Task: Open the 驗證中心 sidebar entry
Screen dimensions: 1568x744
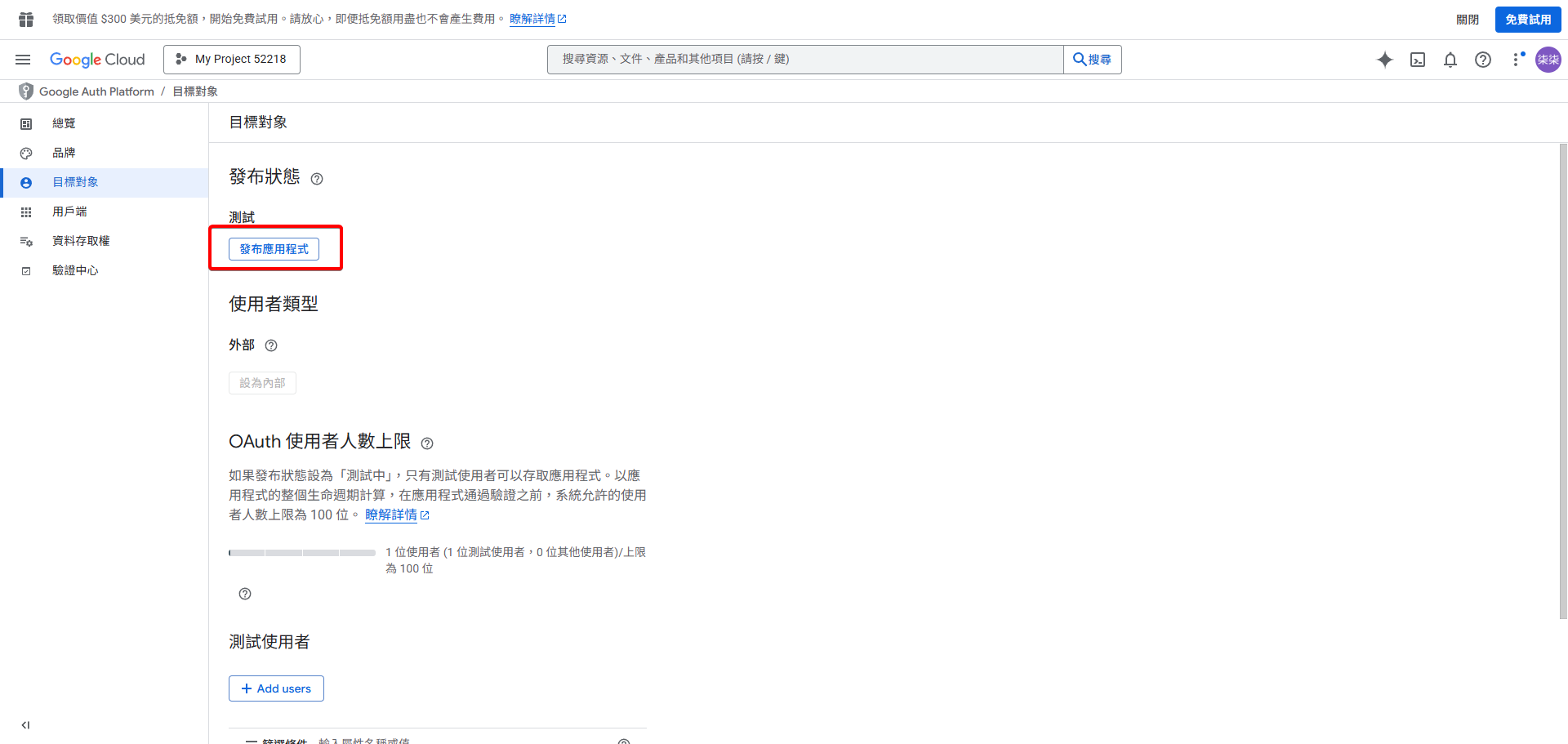Action: coord(75,270)
